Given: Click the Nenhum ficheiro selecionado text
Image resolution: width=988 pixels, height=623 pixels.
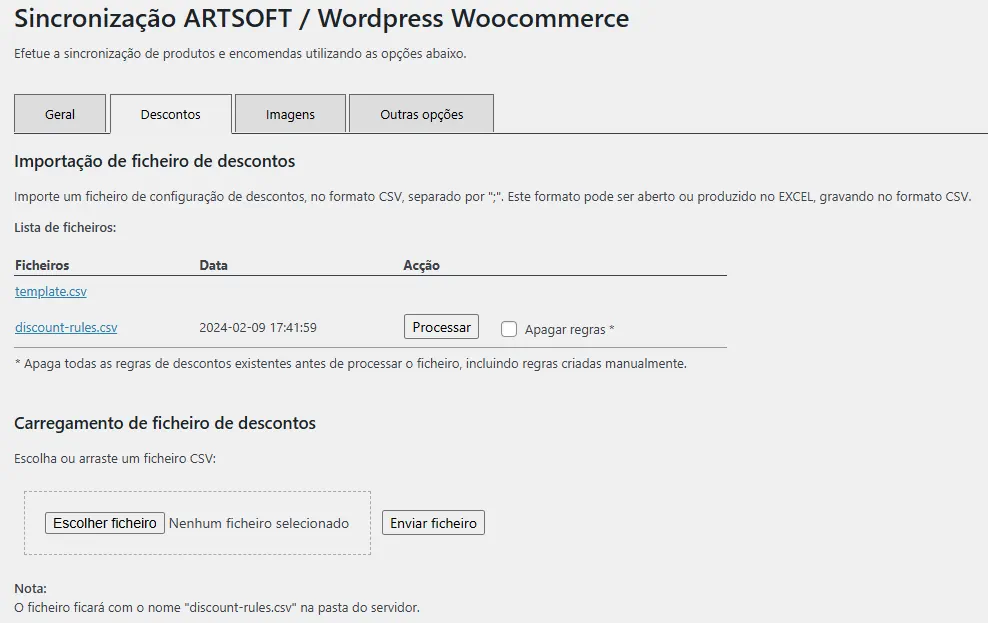Looking at the screenshot, I should [x=259, y=523].
